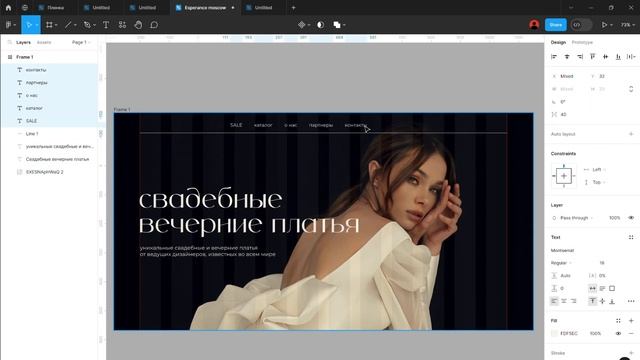
Task: Open type details three-dots menu
Action: [x=631, y=301]
